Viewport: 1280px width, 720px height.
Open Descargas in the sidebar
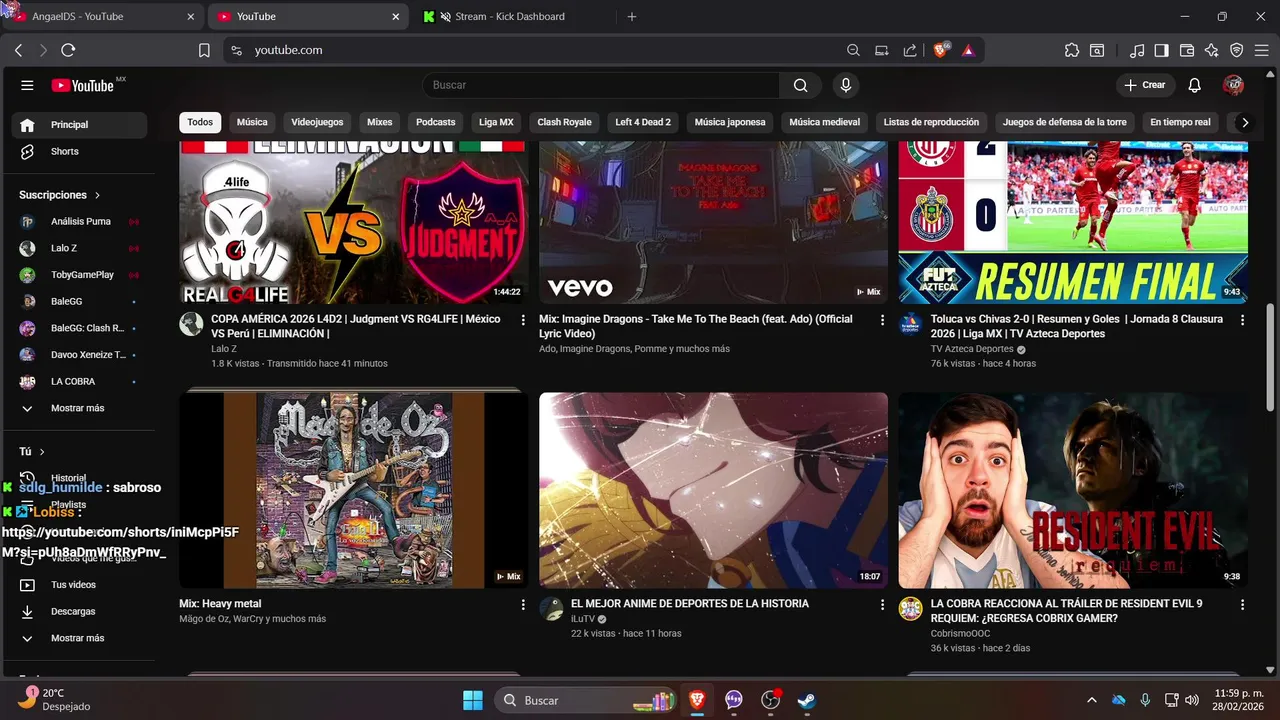click(x=79, y=611)
